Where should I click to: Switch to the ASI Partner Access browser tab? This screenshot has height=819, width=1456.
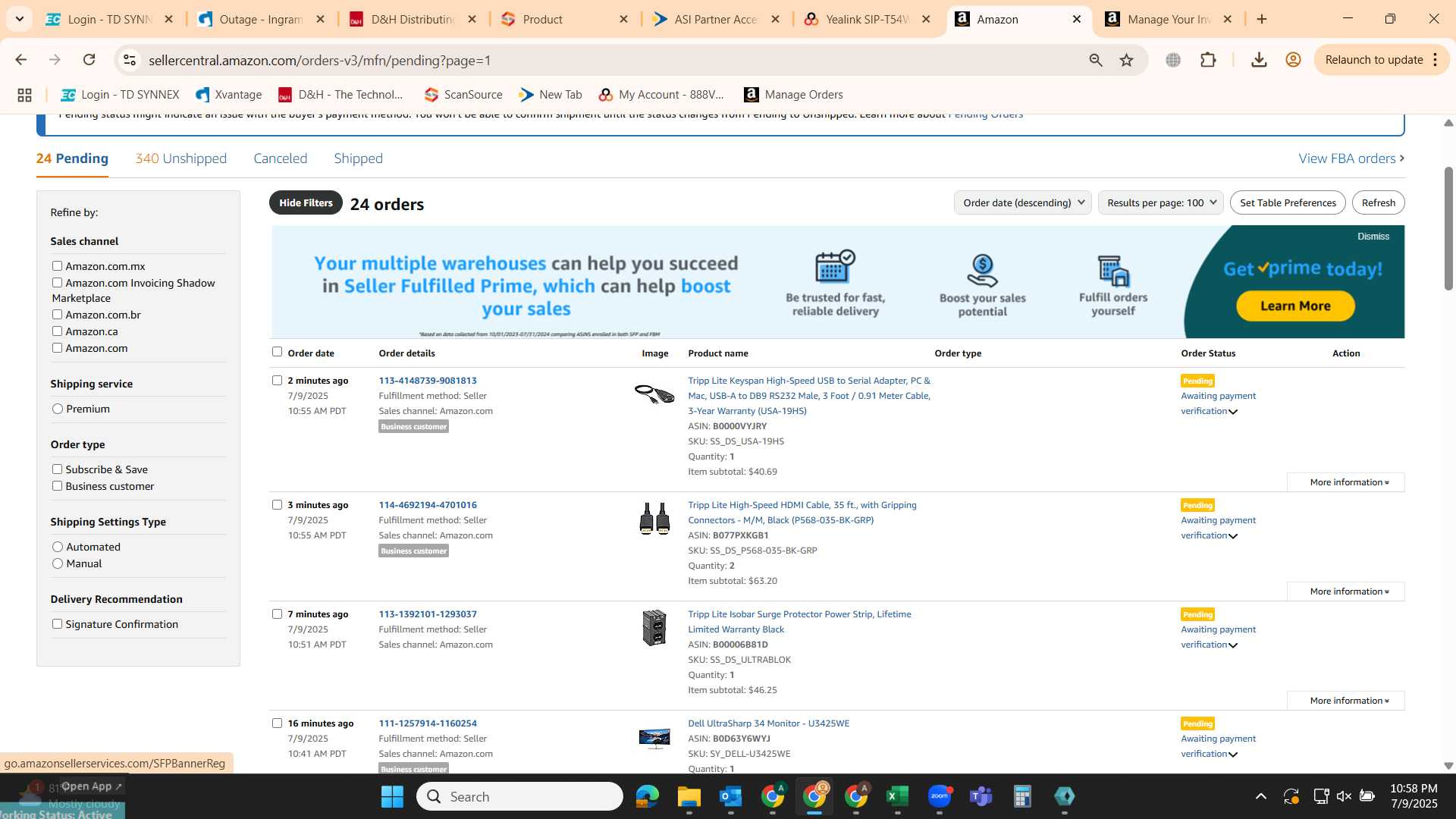(716, 19)
